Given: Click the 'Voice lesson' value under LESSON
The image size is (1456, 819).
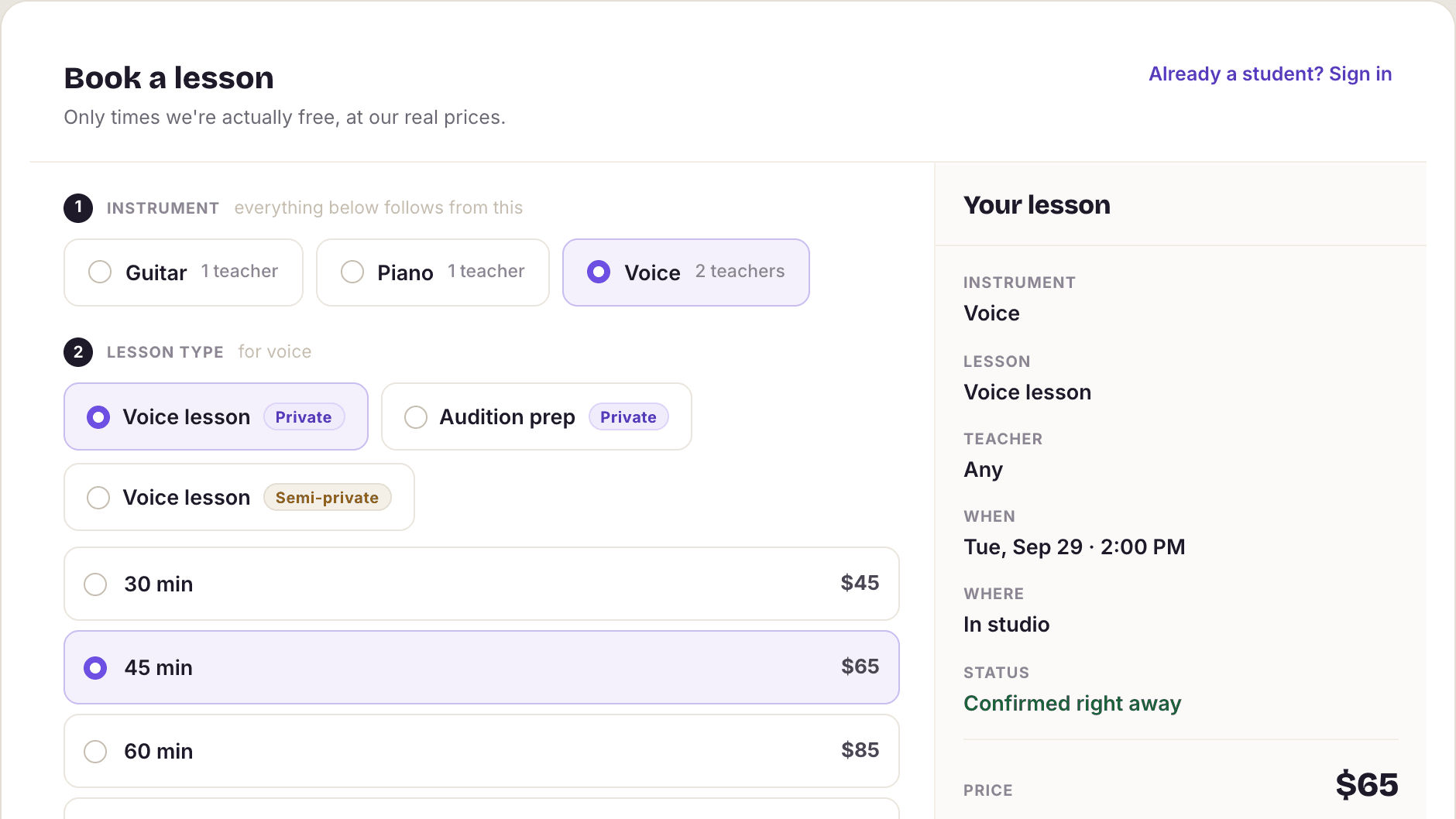Looking at the screenshot, I should click(x=1028, y=392).
